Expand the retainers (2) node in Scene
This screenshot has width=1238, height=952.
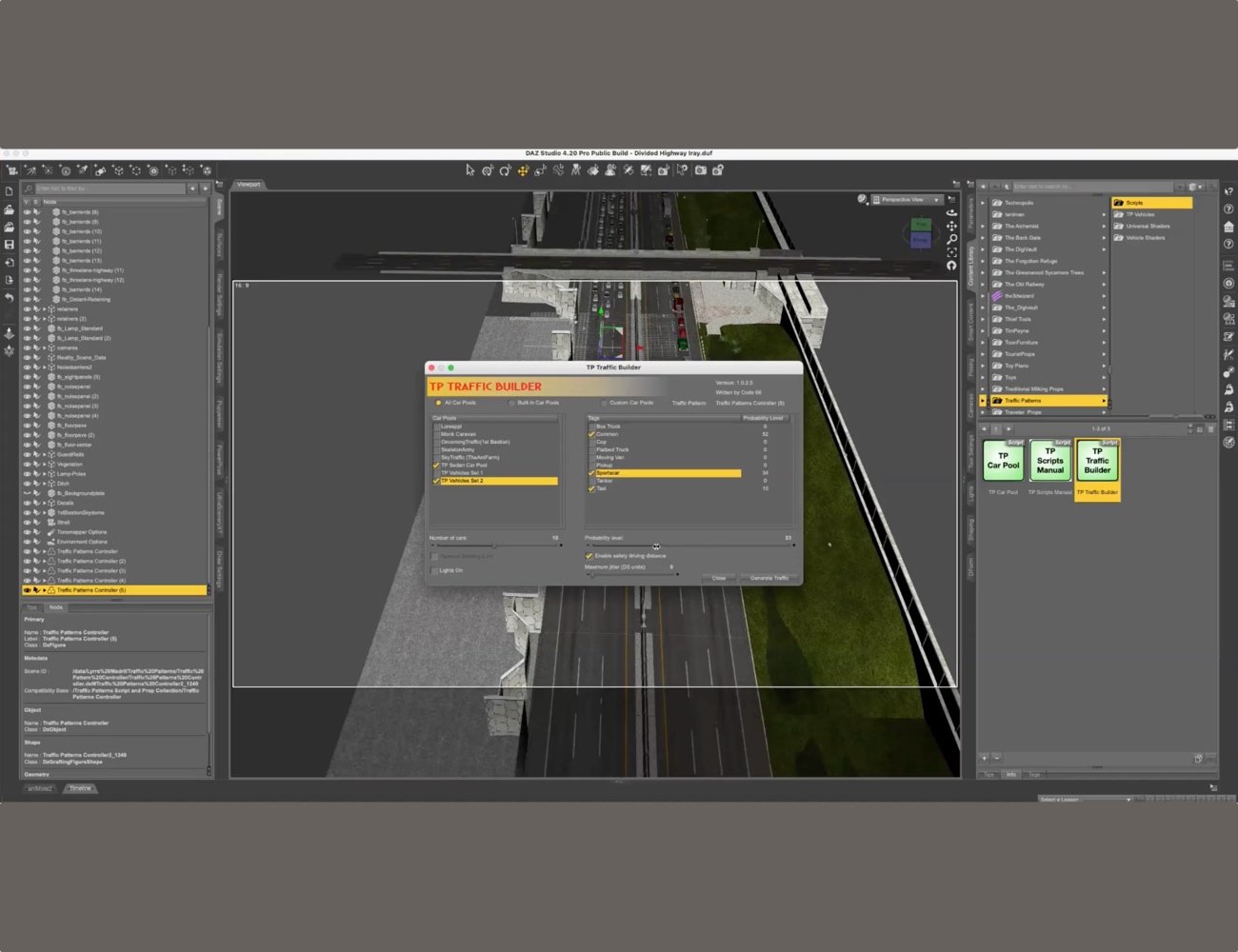(x=44, y=319)
